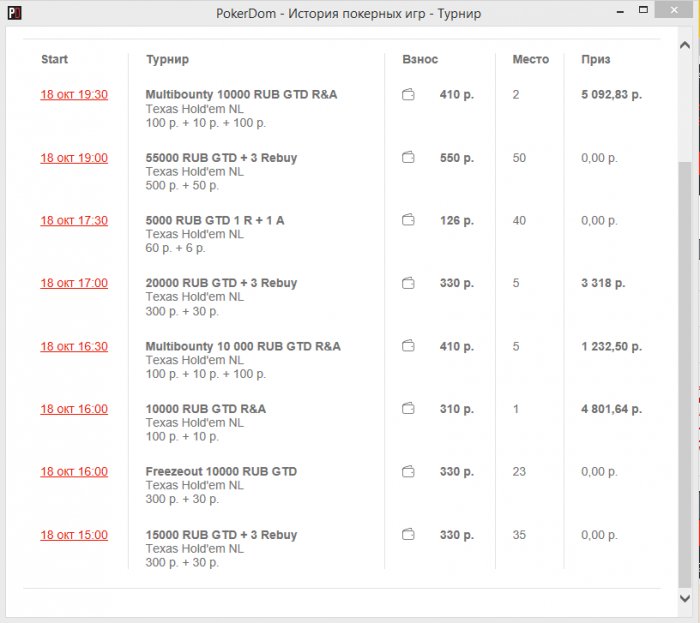
Task: Click the scrollbar down arrow
Action: pos(685,598)
